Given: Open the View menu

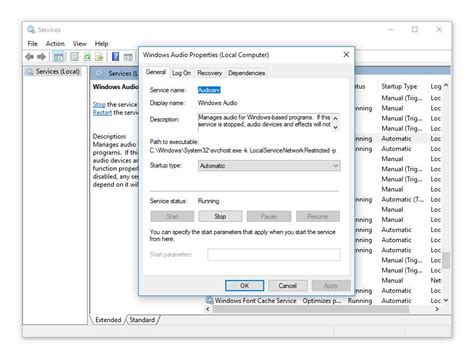Looking at the screenshot, I should tap(80, 44).
